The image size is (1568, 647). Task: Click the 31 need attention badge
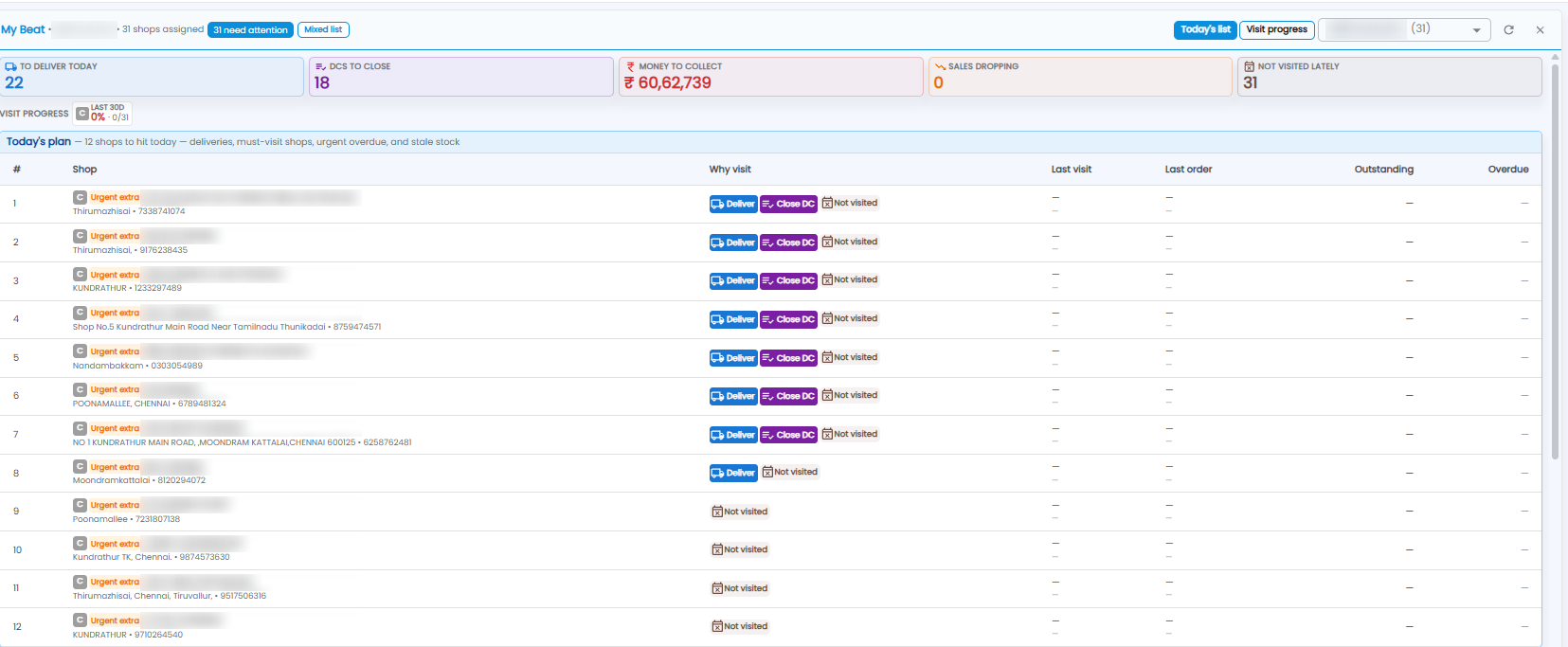[250, 29]
